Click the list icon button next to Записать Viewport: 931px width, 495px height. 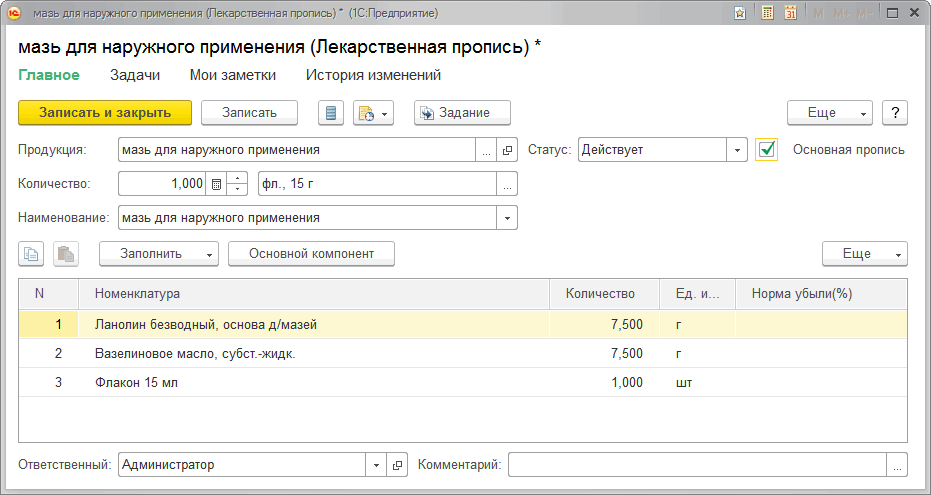(x=331, y=113)
